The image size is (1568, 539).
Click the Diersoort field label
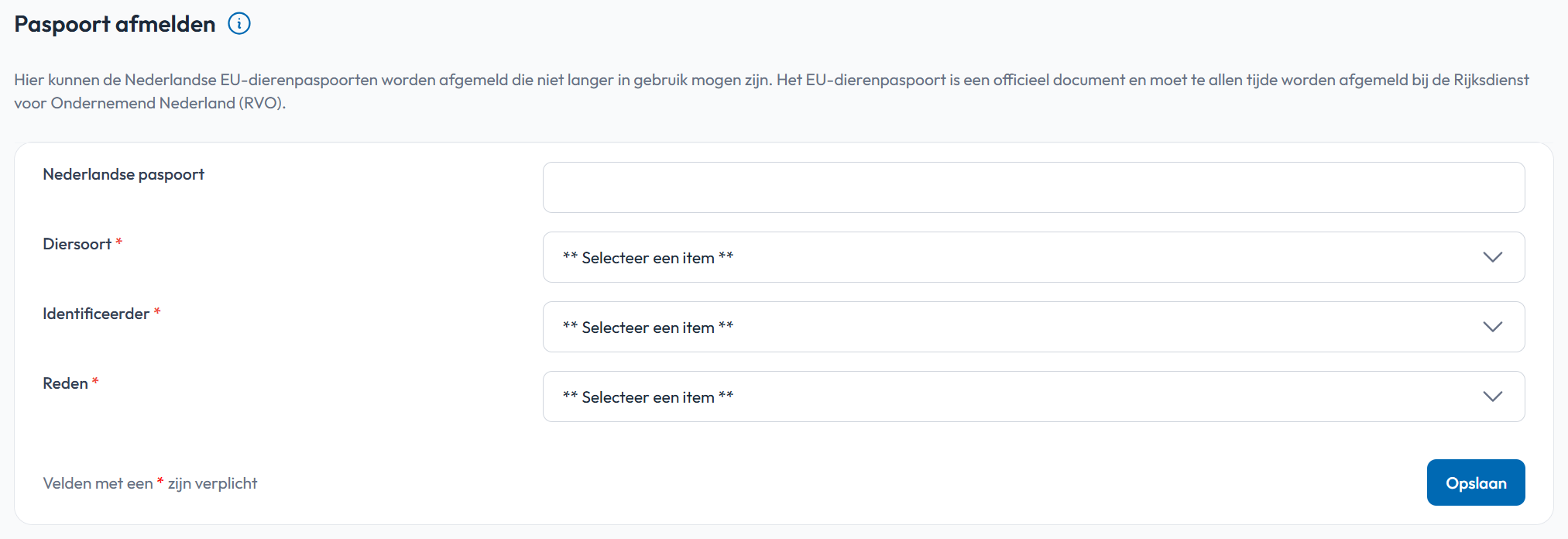pos(77,244)
